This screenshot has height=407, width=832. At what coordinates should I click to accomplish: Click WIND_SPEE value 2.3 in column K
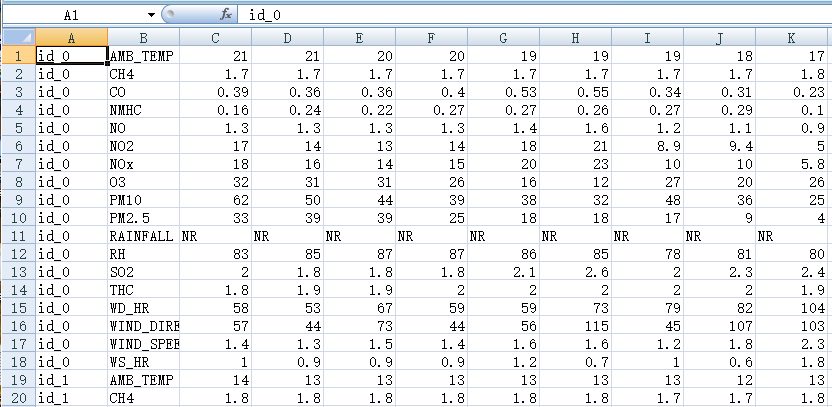pos(792,343)
